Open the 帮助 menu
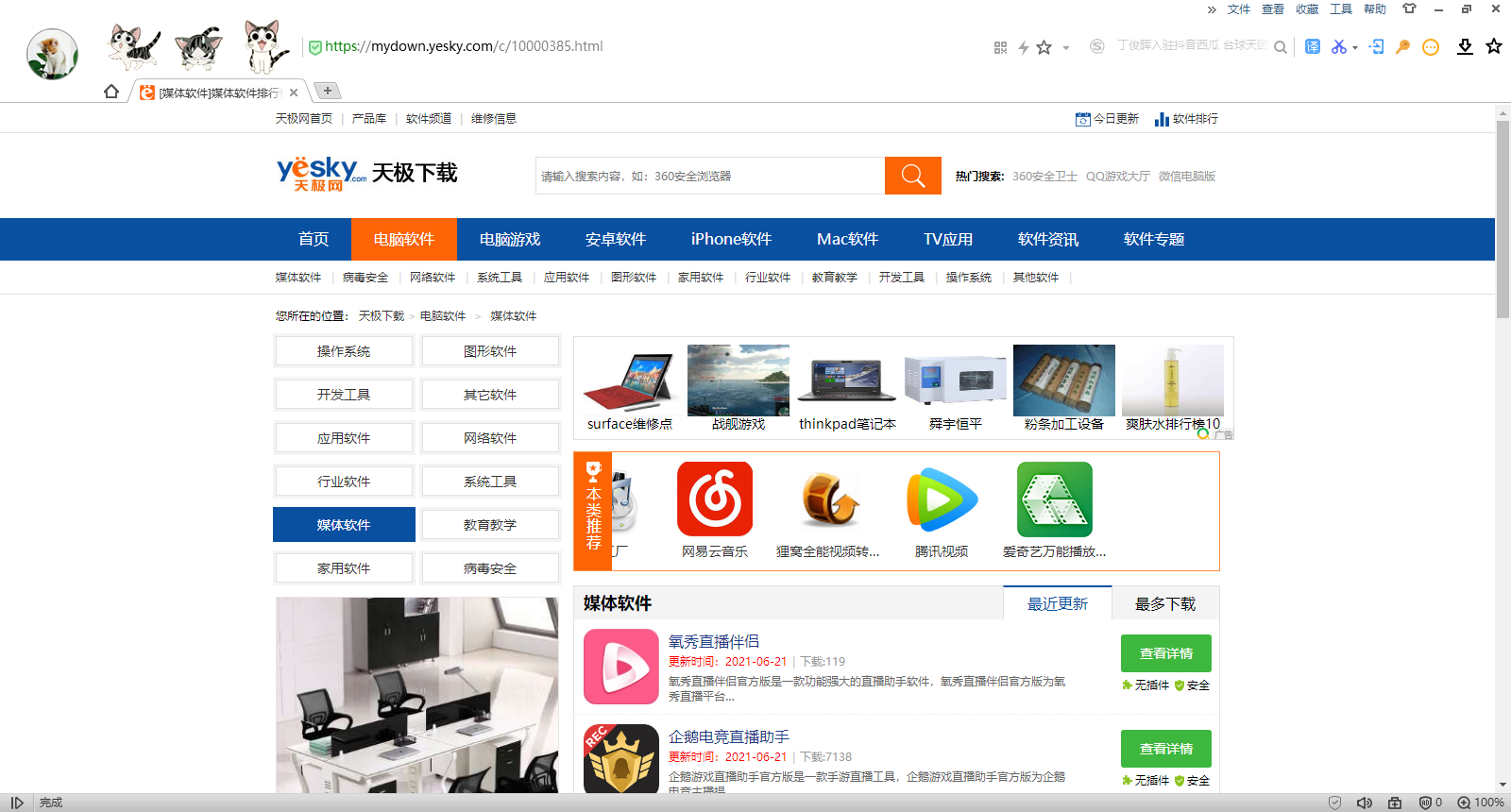Screen dimensions: 1511x812 (x=1375, y=9)
